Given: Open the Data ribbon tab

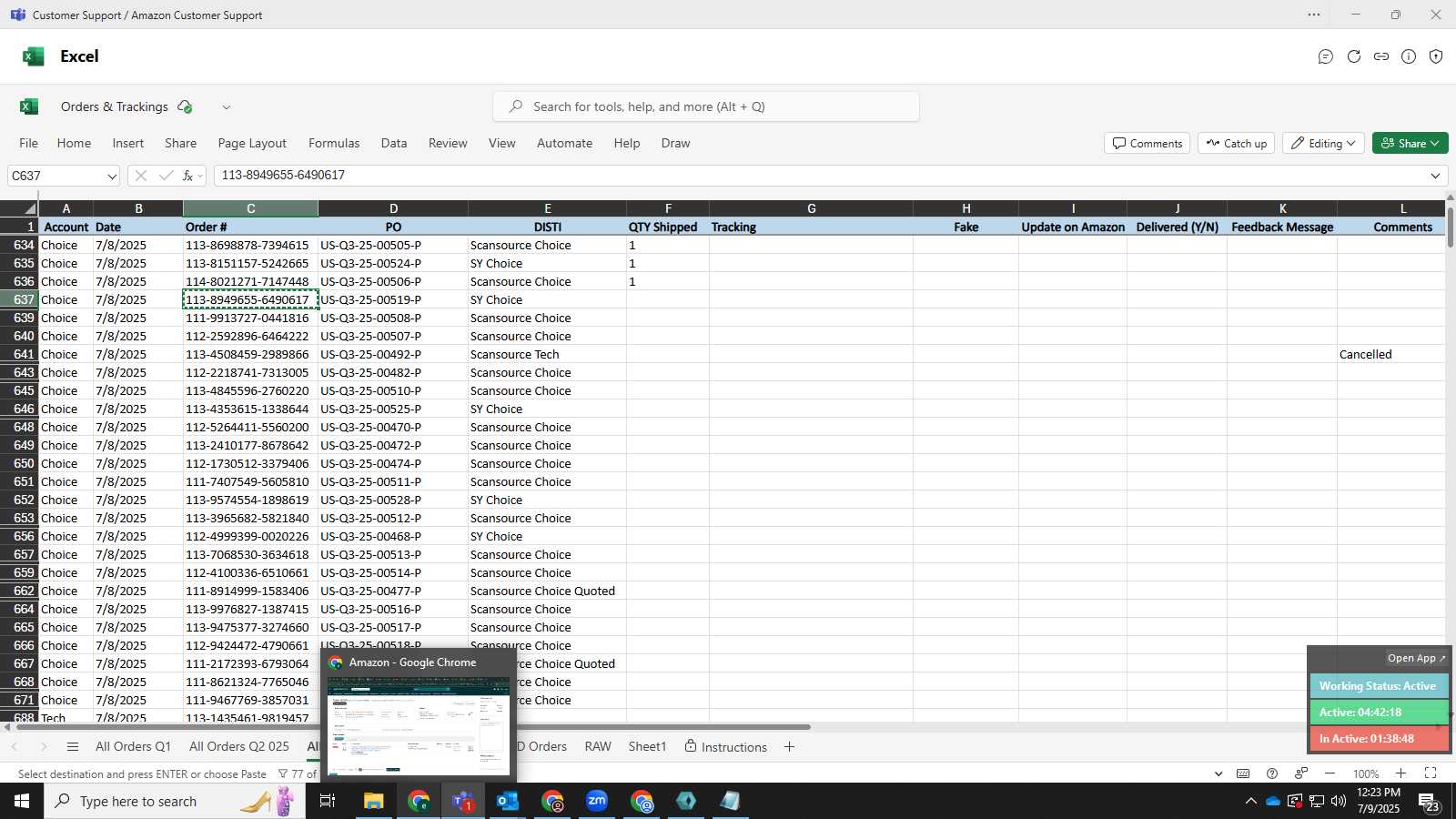Looking at the screenshot, I should click(x=394, y=143).
